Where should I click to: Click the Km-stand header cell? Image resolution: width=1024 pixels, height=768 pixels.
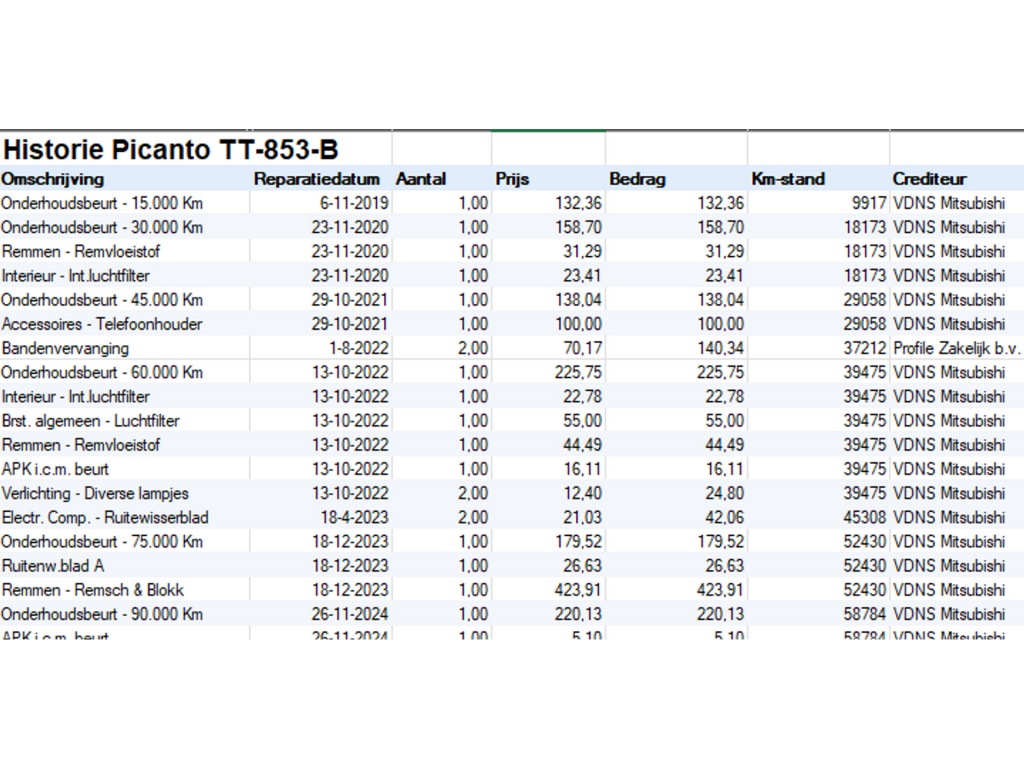(x=789, y=179)
